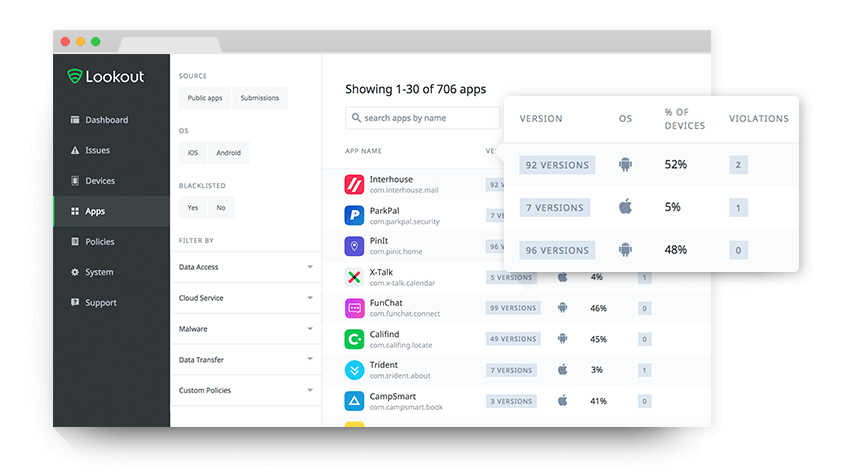
Task: Toggle the Submissions source filter
Action: 259,98
